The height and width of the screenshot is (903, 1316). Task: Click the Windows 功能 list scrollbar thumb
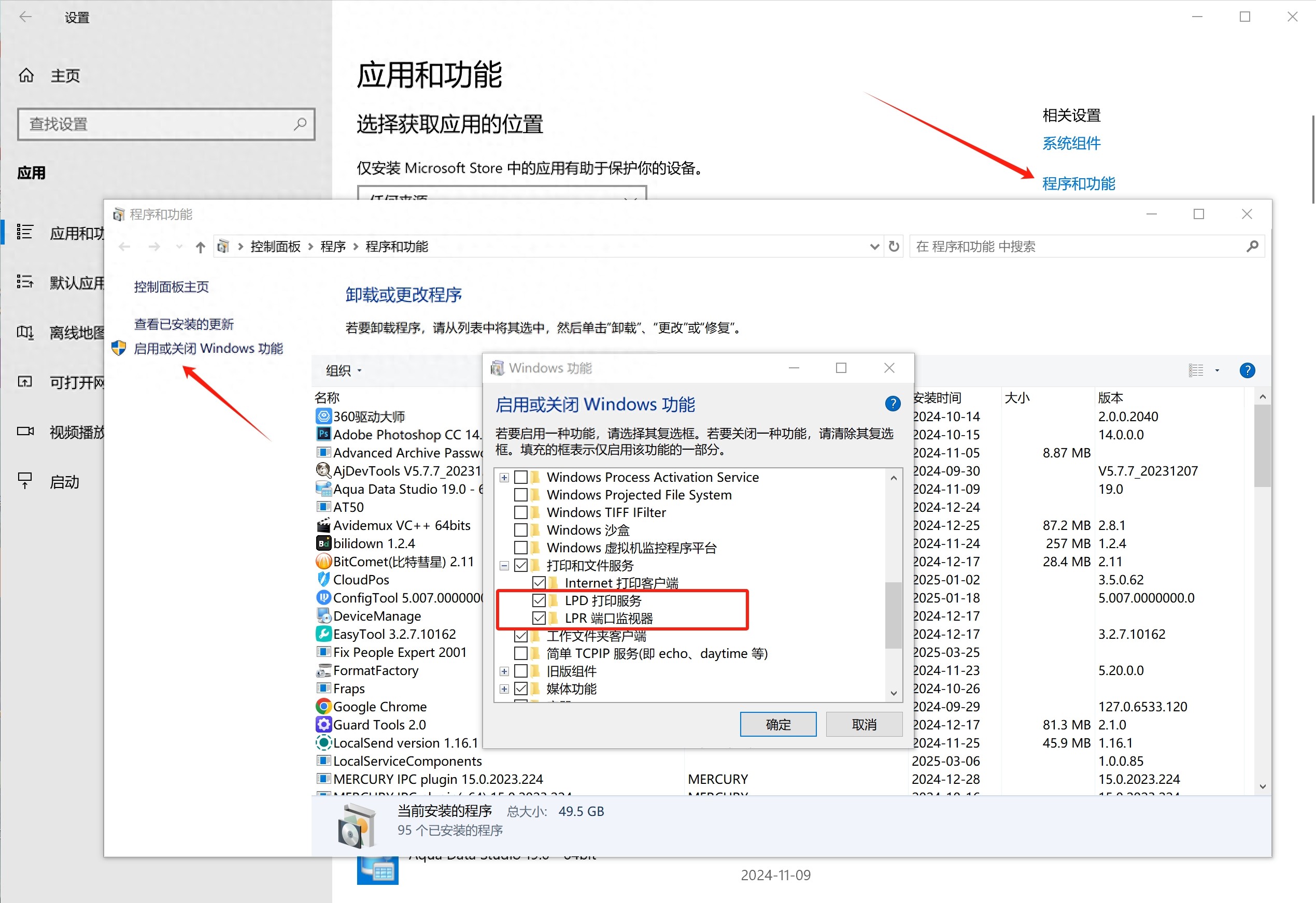894,615
